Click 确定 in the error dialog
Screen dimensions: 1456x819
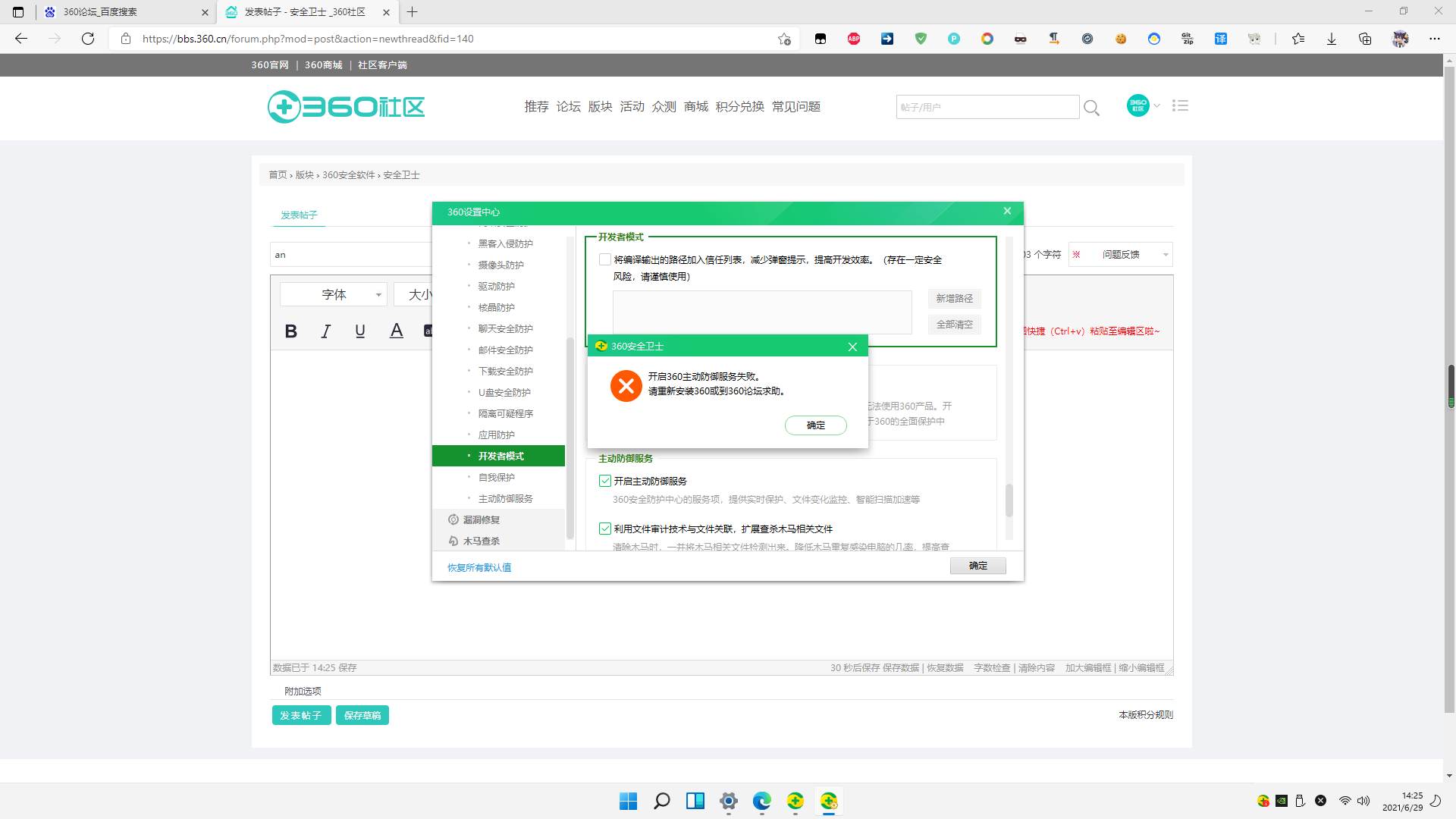[816, 425]
